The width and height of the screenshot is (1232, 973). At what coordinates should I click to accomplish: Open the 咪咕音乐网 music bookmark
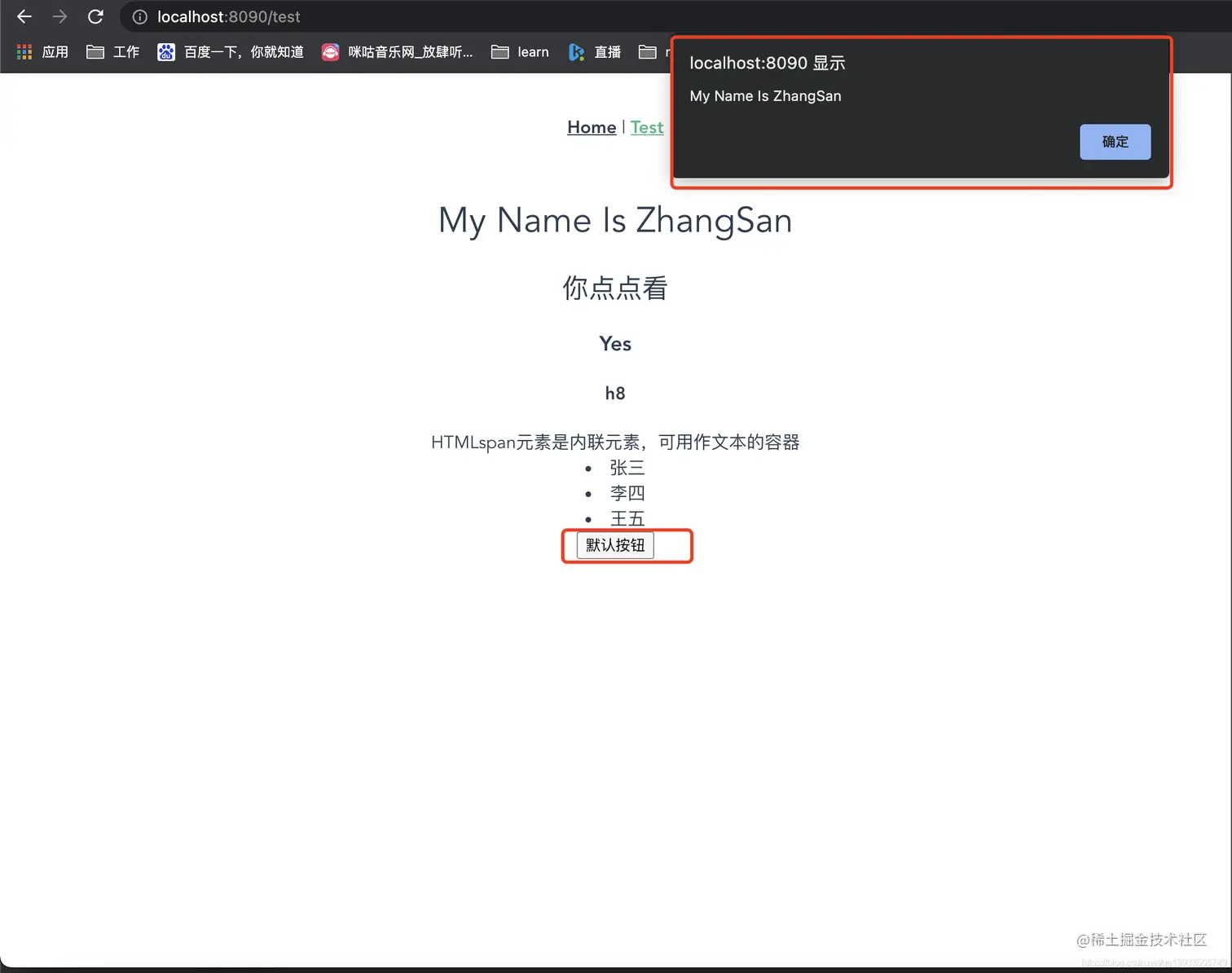point(397,51)
